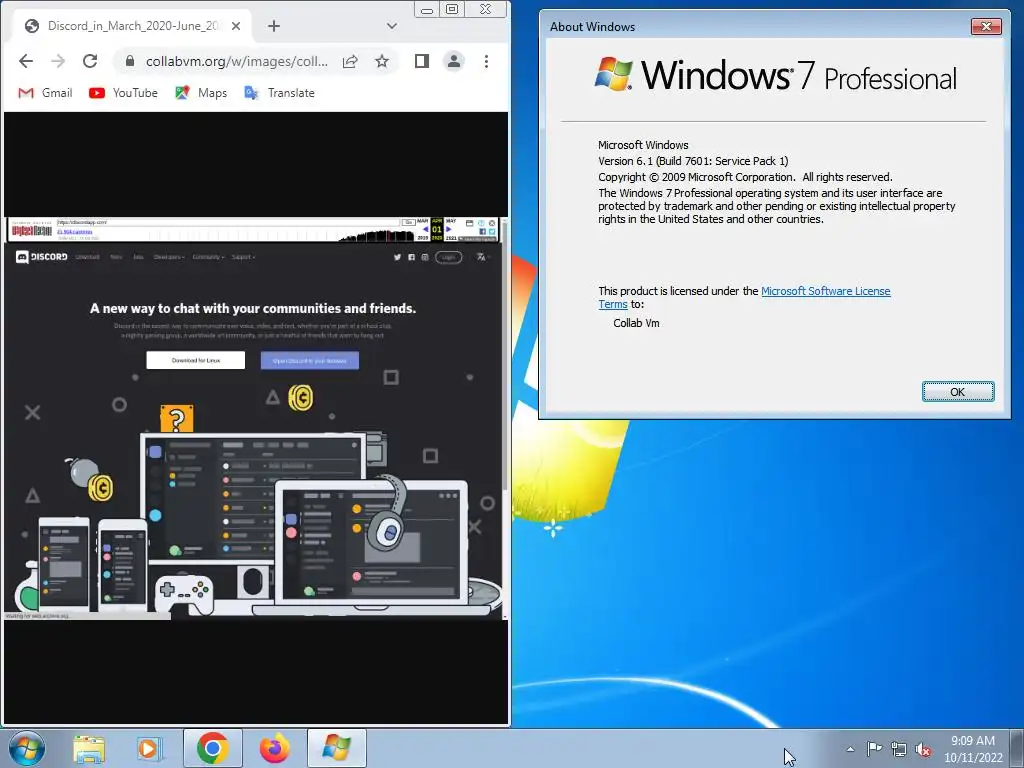The height and width of the screenshot is (768, 1024).
Task: Launch Windows Media Player from taskbar
Action: pyautogui.click(x=149, y=748)
